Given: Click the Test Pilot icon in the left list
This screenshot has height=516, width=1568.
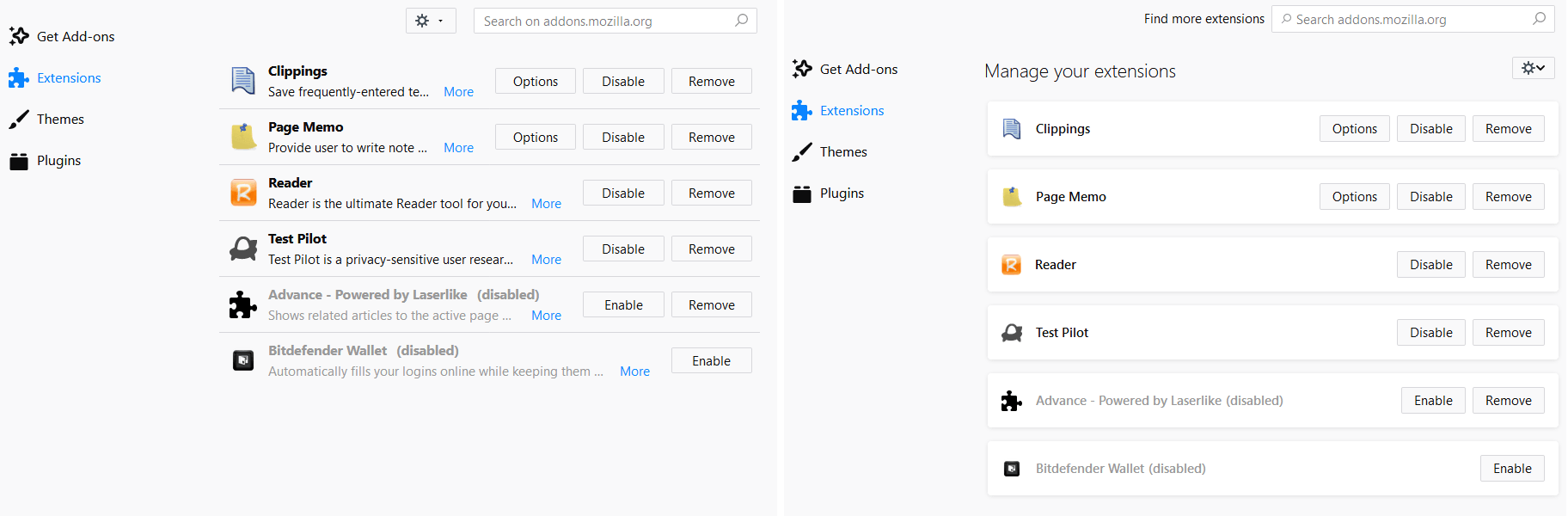Looking at the screenshot, I should [243, 249].
